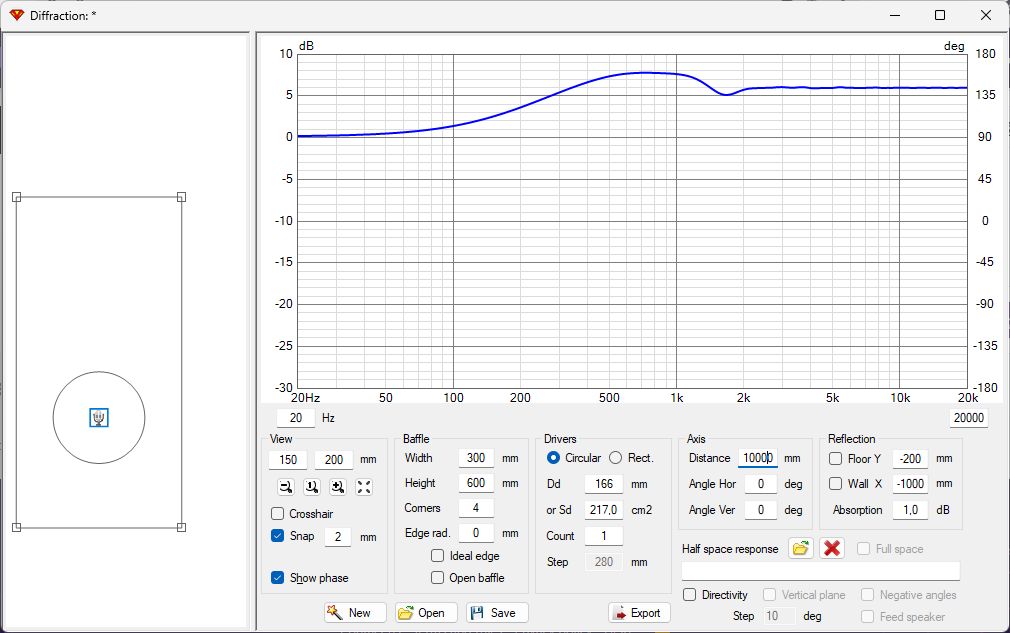1010x633 pixels.
Task: Click the driver Count field
Action: (604, 536)
